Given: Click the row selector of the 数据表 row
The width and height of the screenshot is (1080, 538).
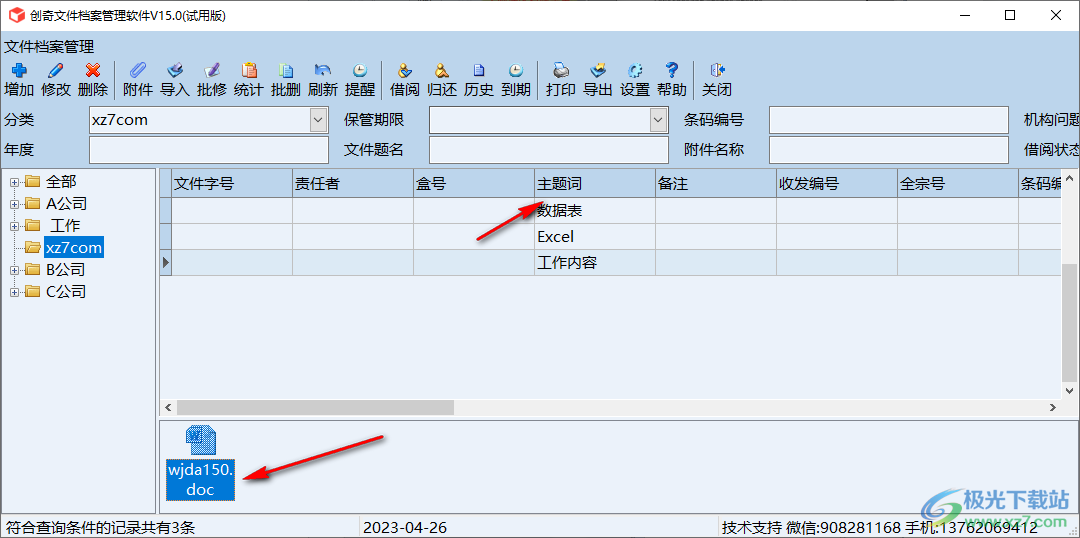Looking at the screenshot, I should pos(165,211).
